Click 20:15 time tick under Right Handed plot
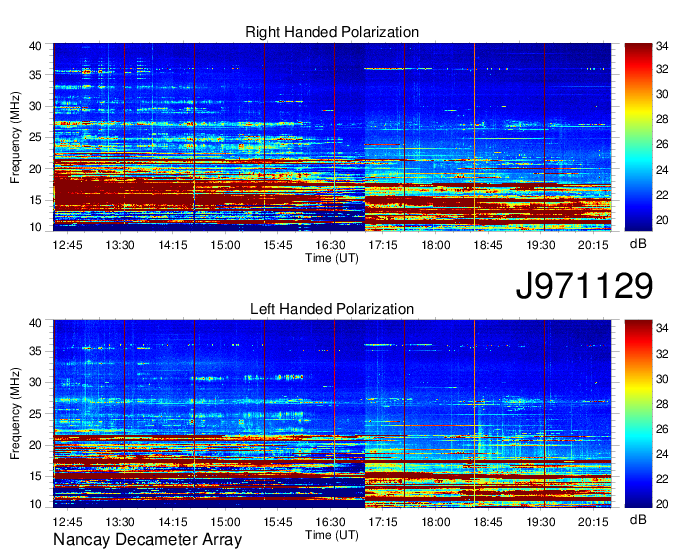The width and height of the screenshot is (680, 552). [x=593, y=245]
